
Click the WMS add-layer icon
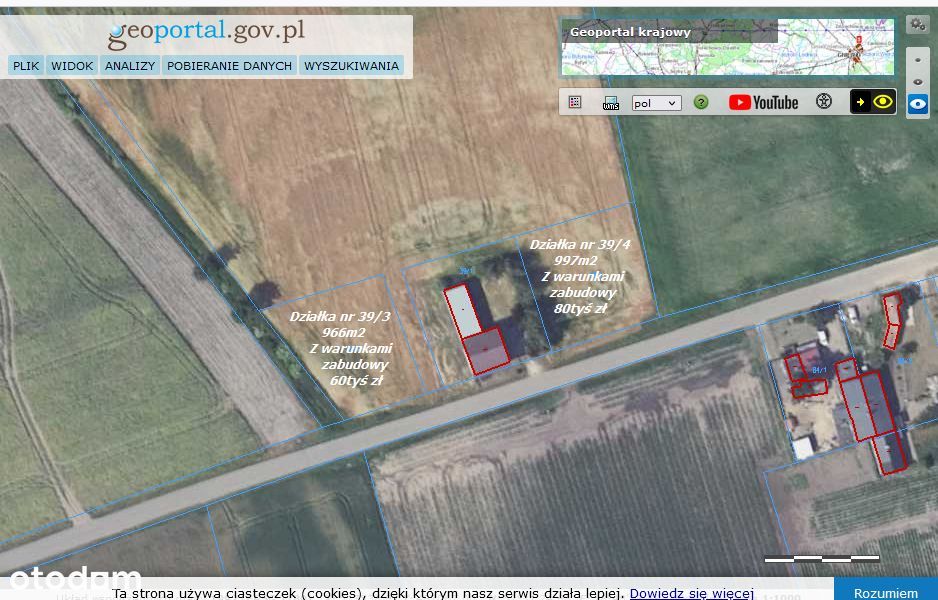(x=611, y=103)
